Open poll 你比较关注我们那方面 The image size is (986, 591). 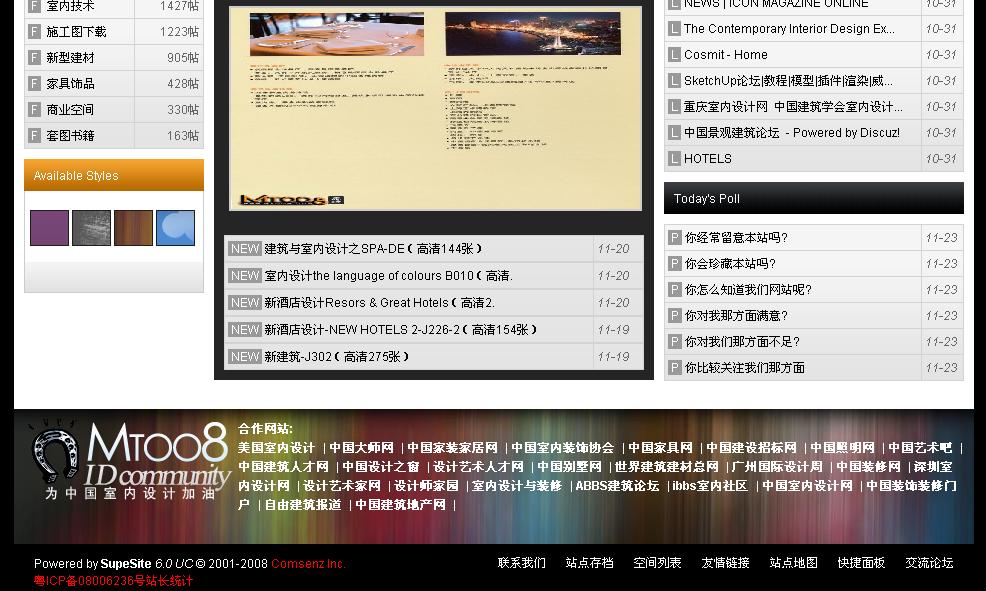click(745, 367)
